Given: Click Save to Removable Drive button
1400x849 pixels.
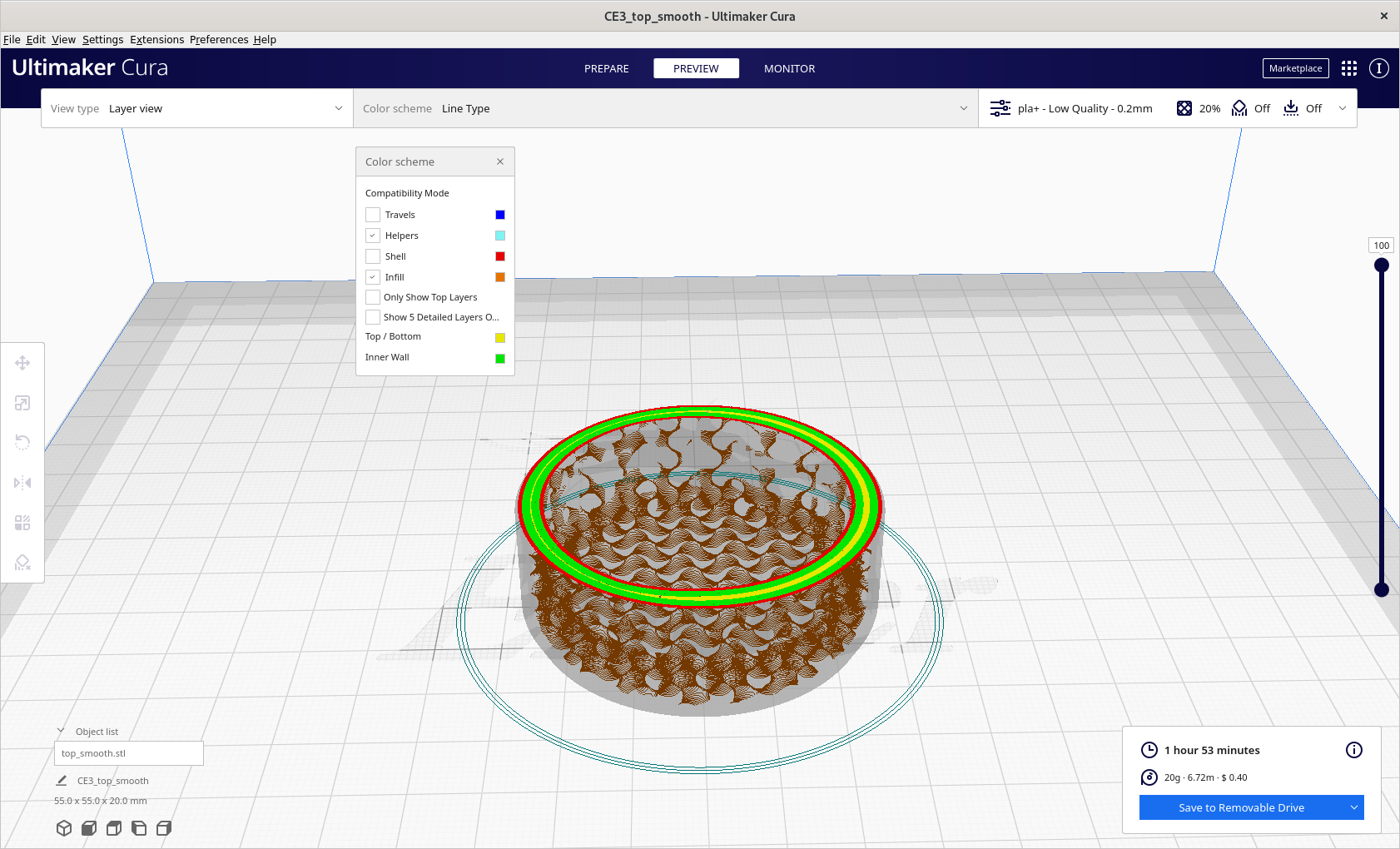Looking at the screenshot, I should click(x=1241, y=807).
